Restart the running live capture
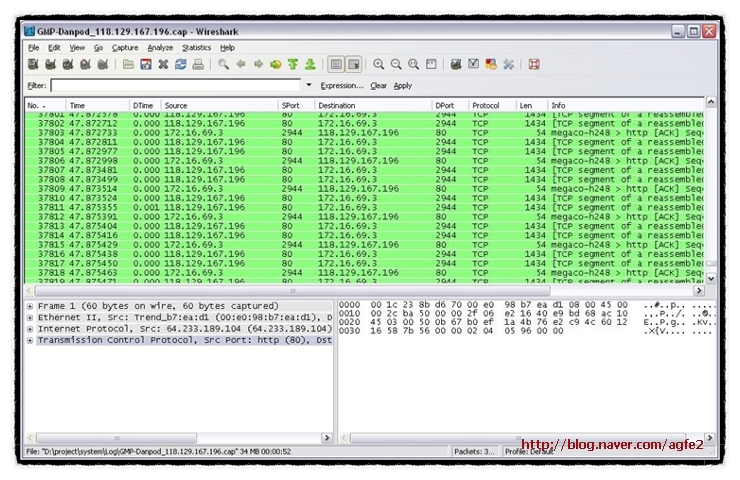The width and height of the screenshot is (740, 480). click(103, 64)
